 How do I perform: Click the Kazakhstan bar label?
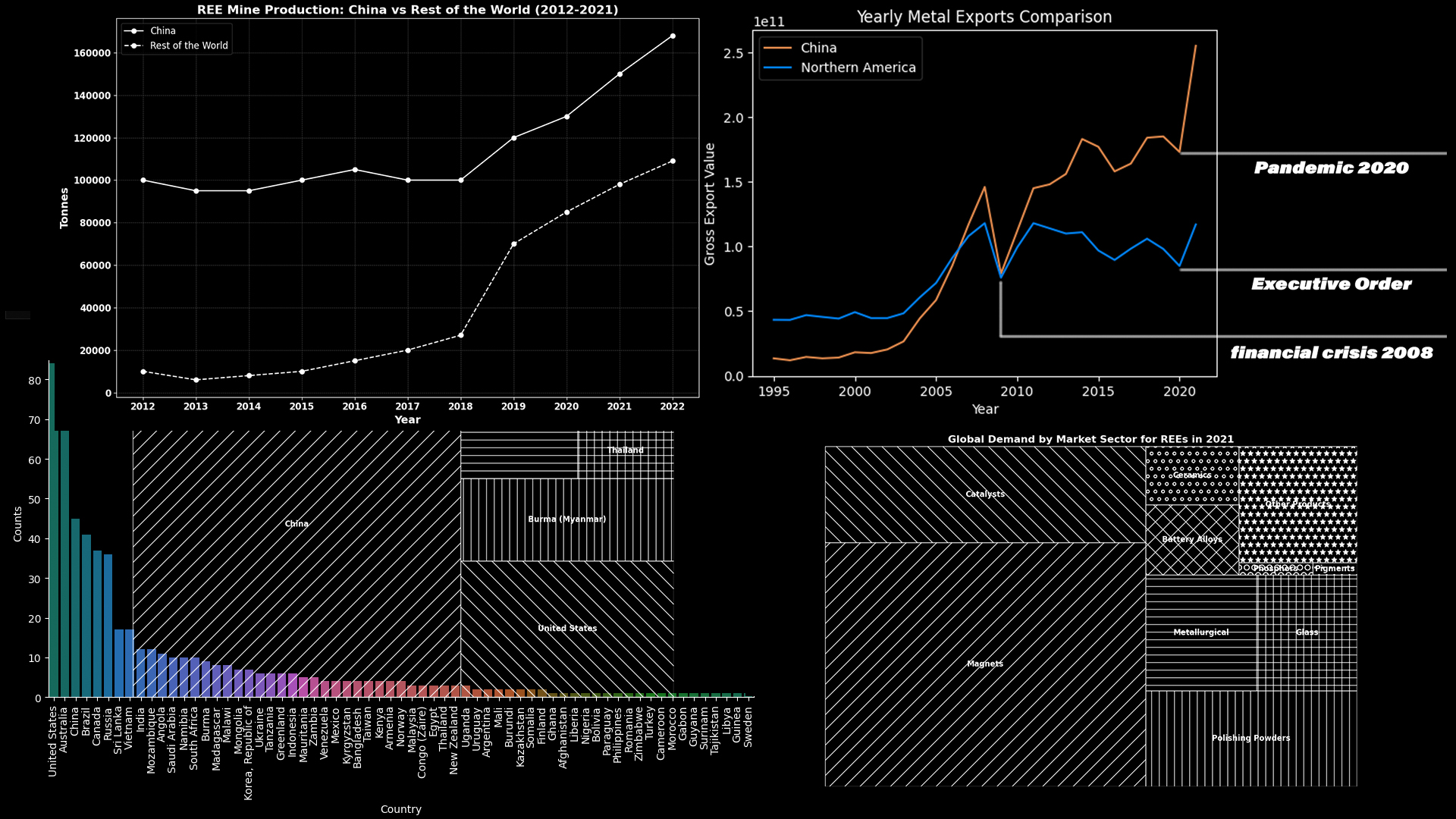point(520,737)
